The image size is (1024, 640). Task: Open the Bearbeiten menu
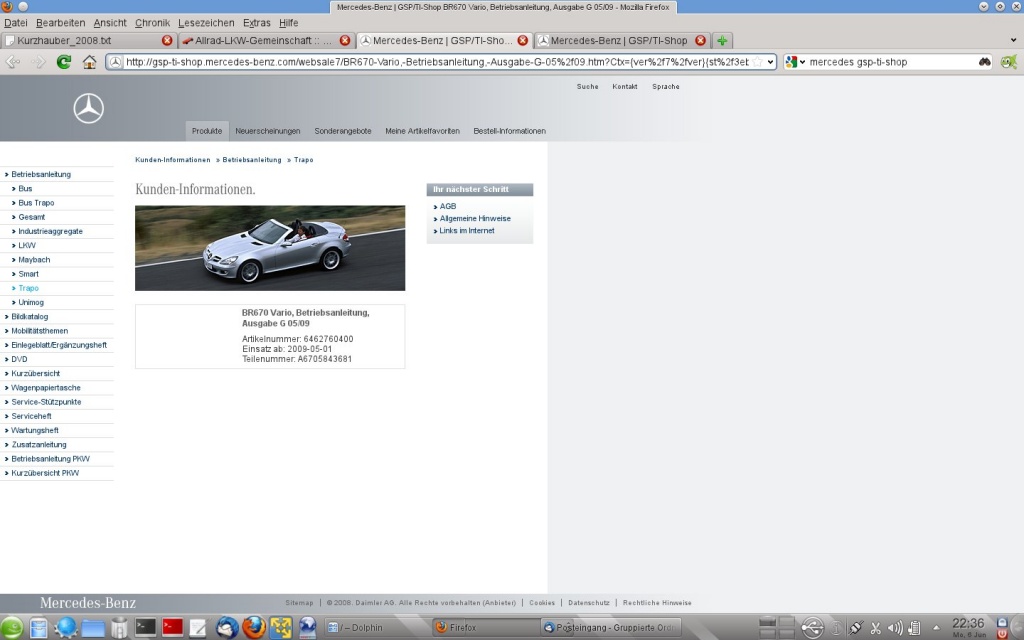[x=61, y=23]
